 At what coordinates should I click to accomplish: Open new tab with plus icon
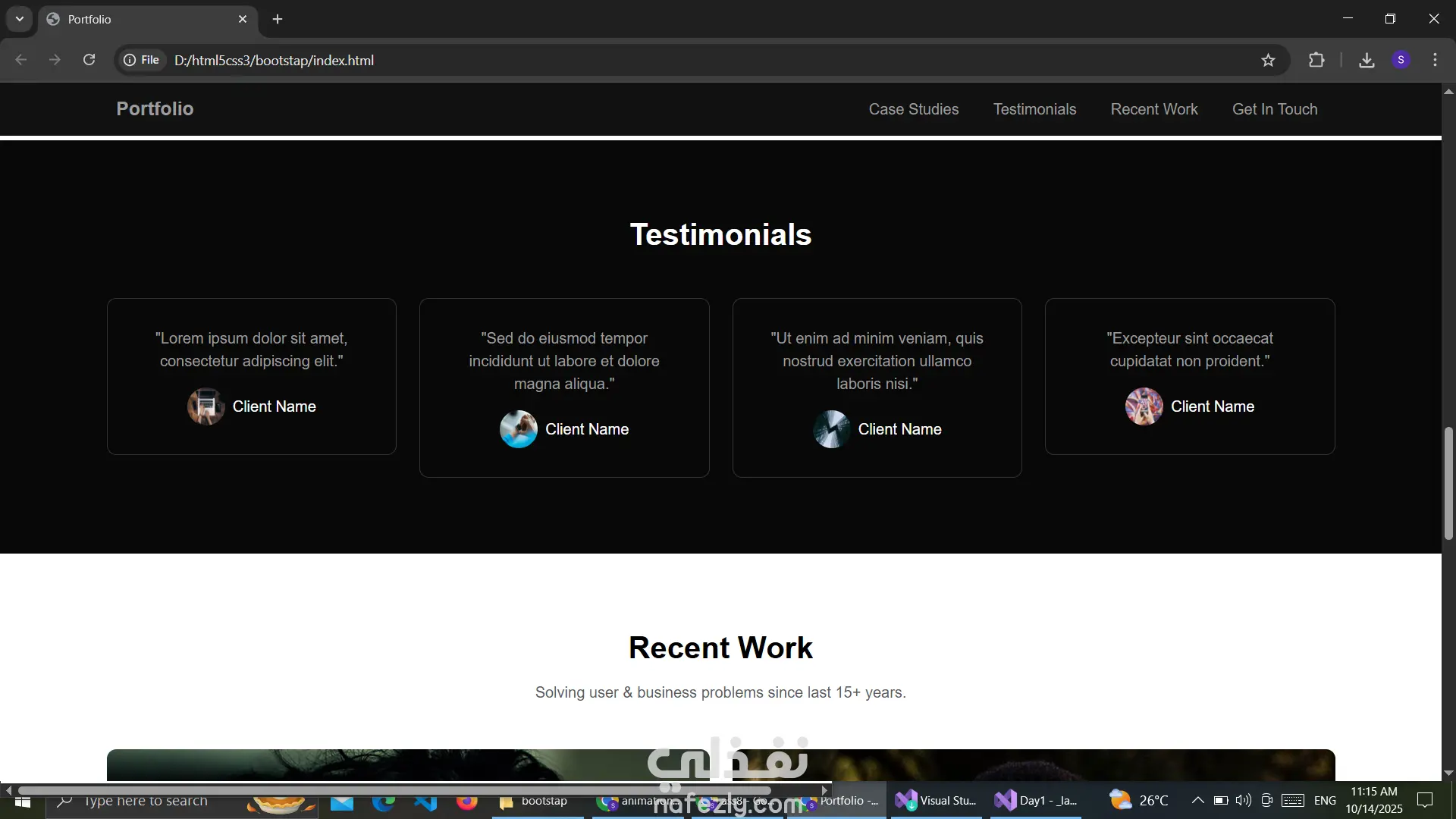[278, 19]
